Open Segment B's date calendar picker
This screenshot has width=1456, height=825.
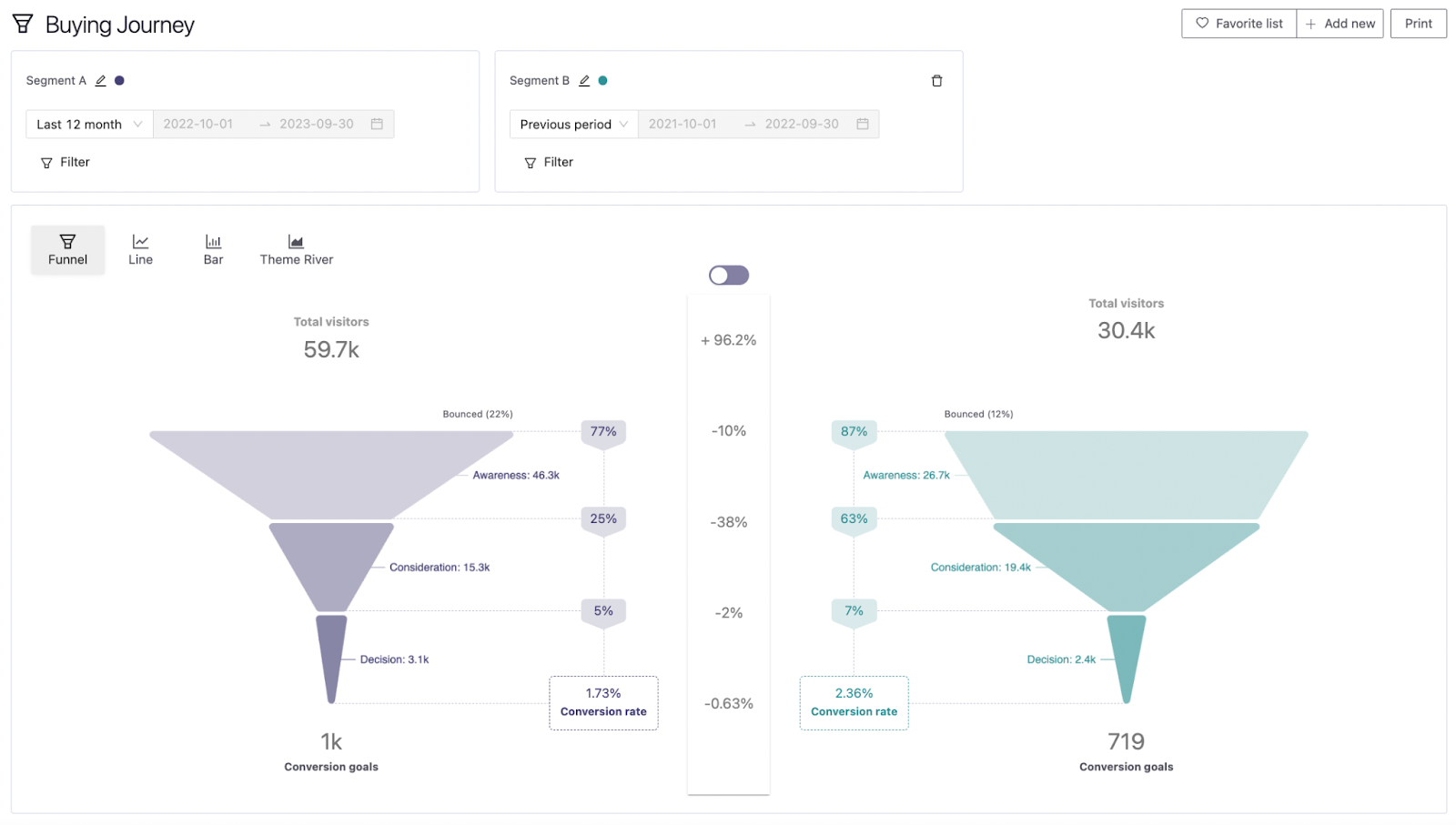point(862,124)
